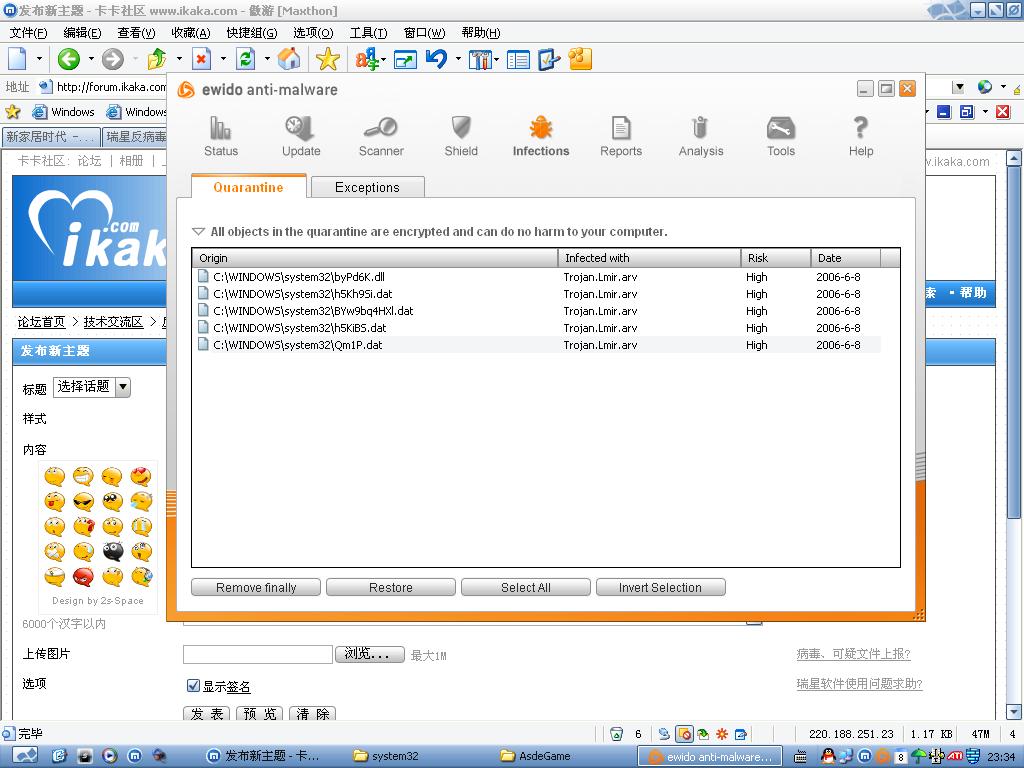Click Maxthon Undo closed page icon
This screenshot has height=768, width=1024.
point(436,59)
